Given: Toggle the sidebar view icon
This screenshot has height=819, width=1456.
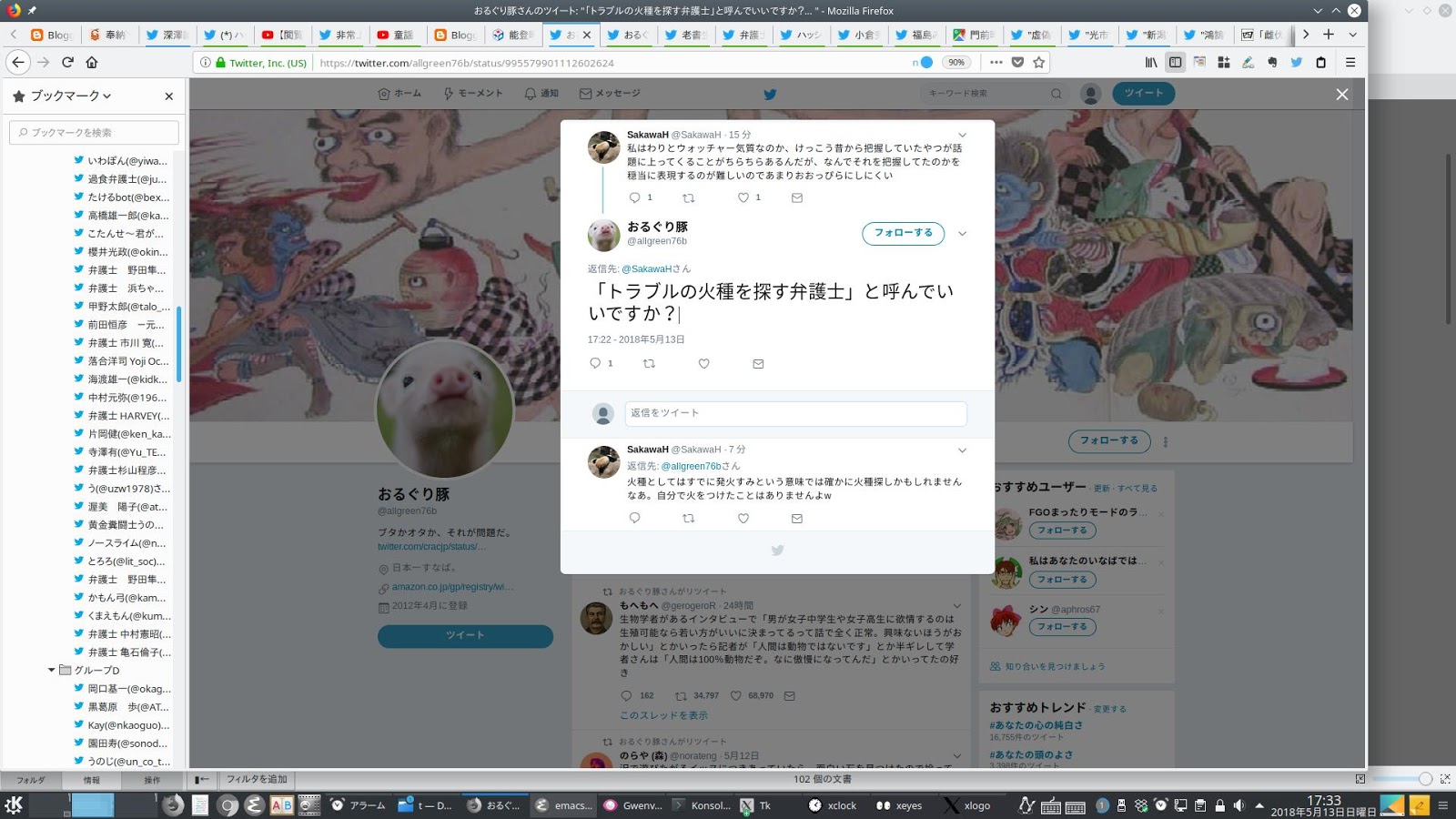Looking at the screenshot, I should [1175, 62].
